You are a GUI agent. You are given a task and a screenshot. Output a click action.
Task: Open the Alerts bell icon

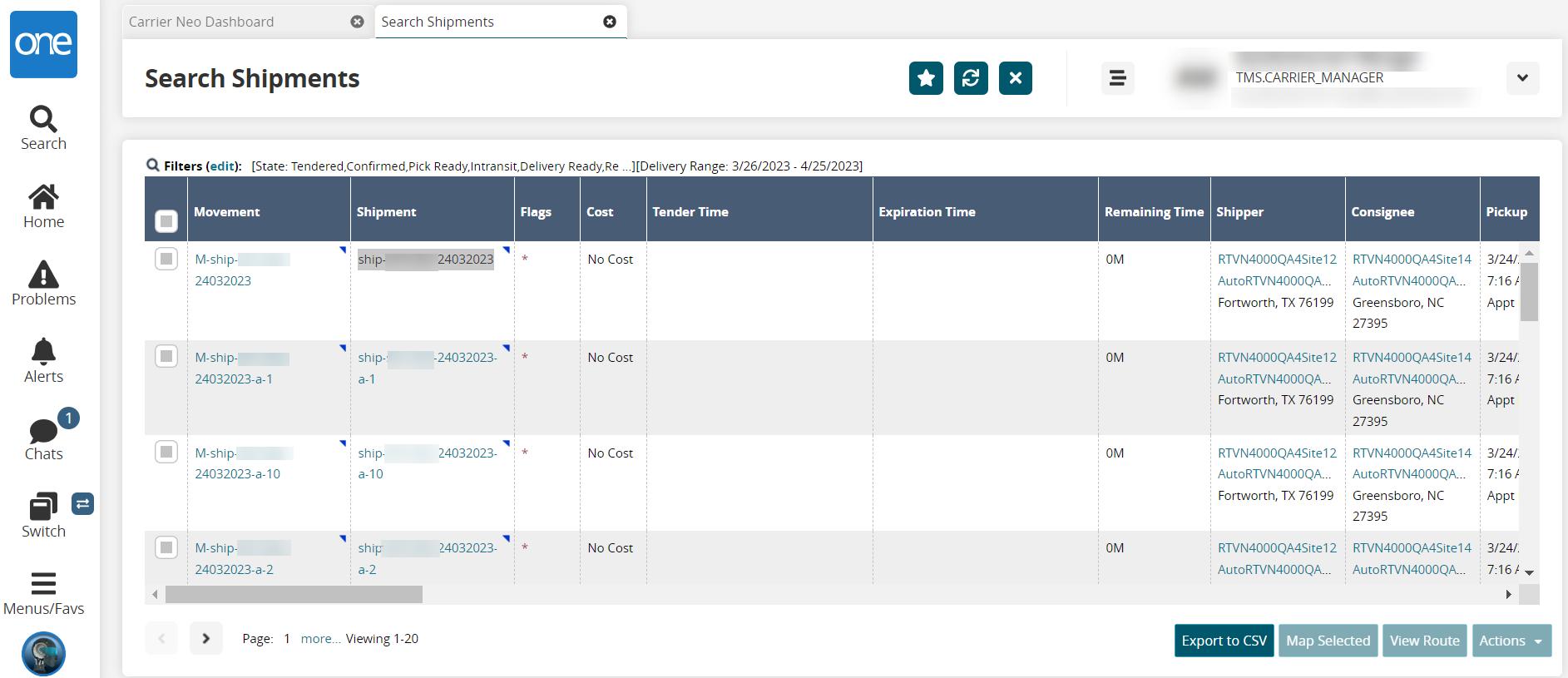43,351
